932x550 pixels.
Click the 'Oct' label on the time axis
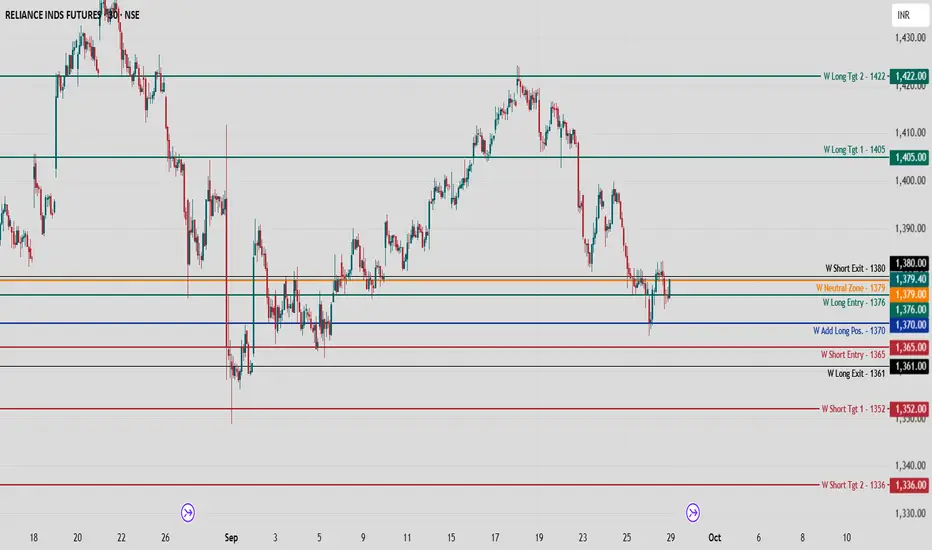click(714, 538)
